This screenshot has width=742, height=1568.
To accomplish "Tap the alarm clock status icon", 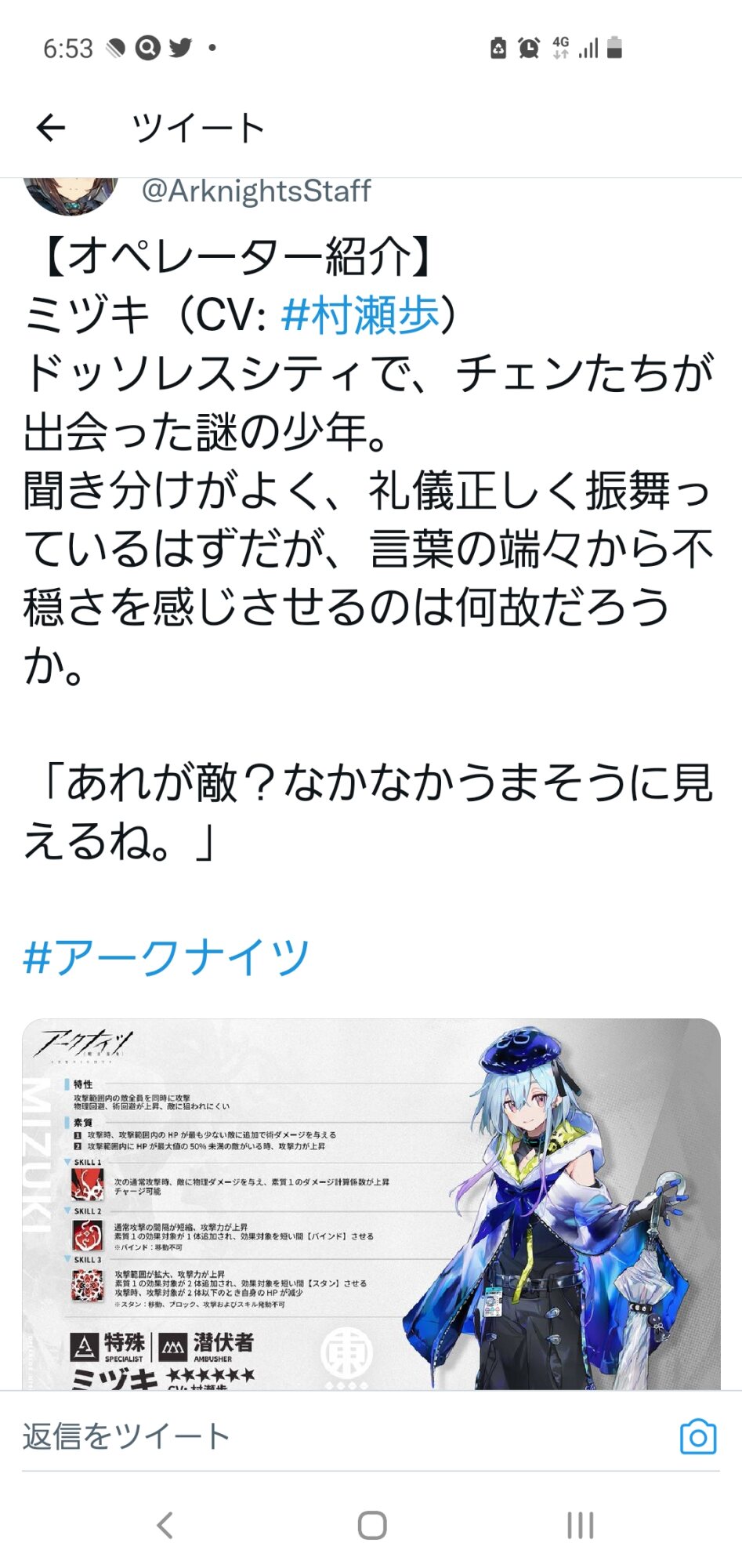I will (529, 48).
